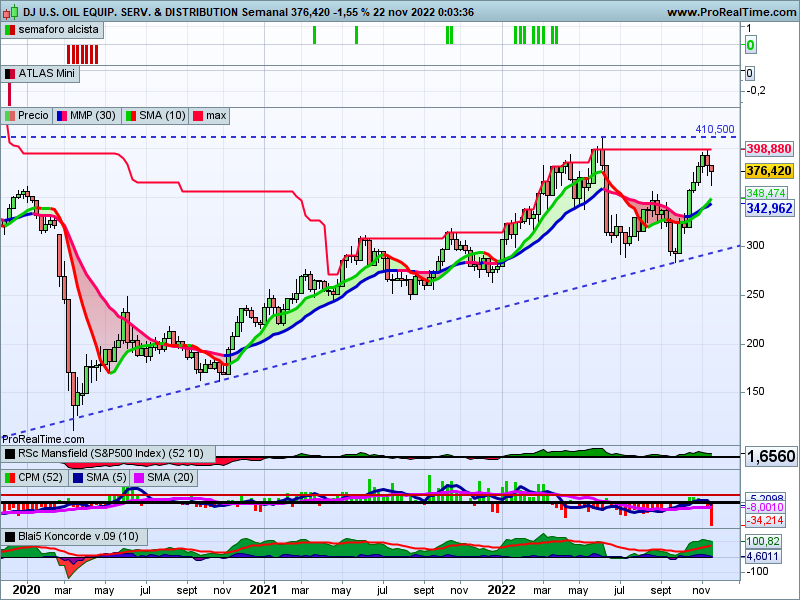The width and height of the screenshot is (800, 600).
Task: Click the black-red icon beside ATLAS Mini
Action: pos(10,74)
